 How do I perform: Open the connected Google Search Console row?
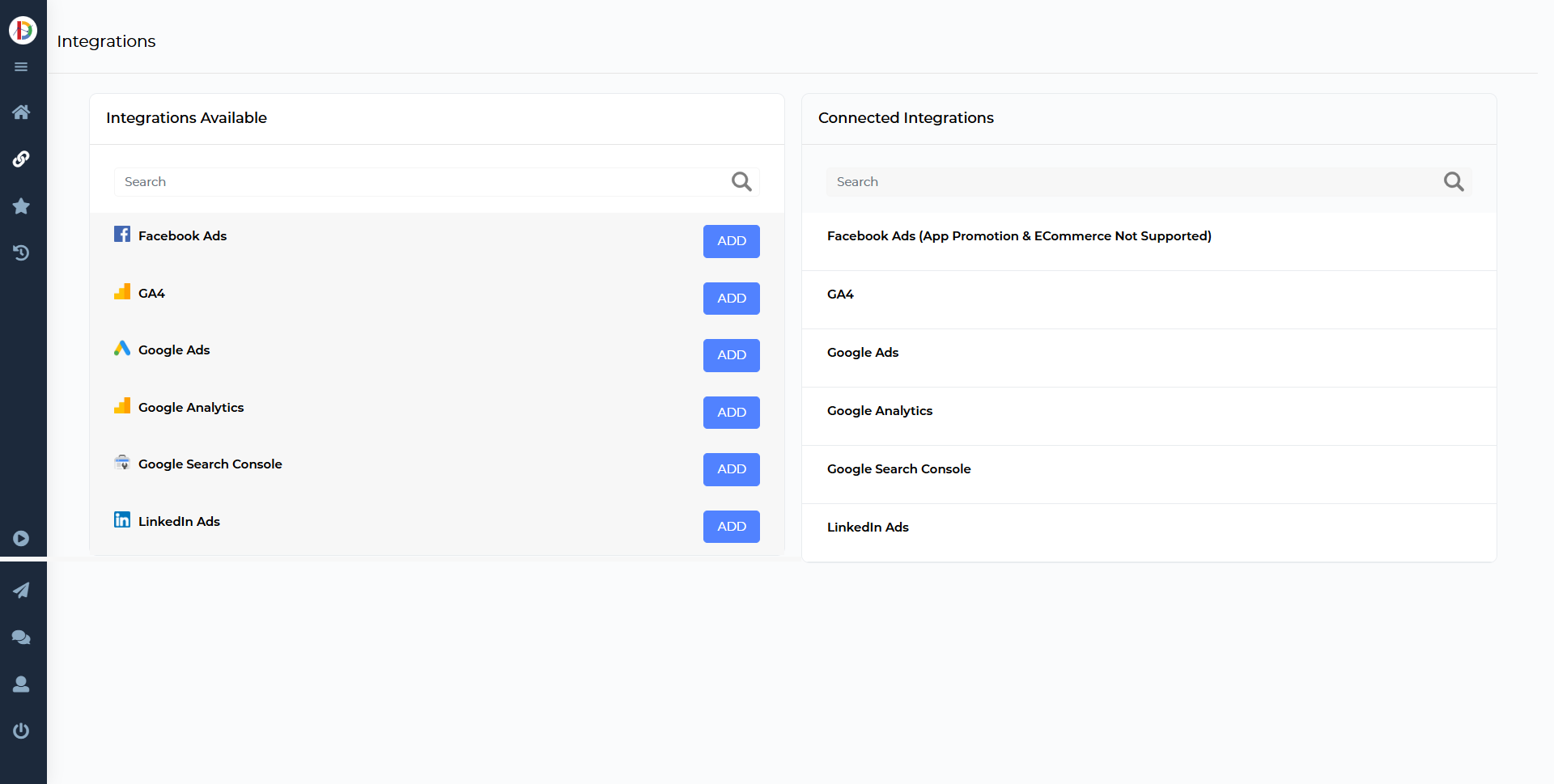(x=1149, y=475)
